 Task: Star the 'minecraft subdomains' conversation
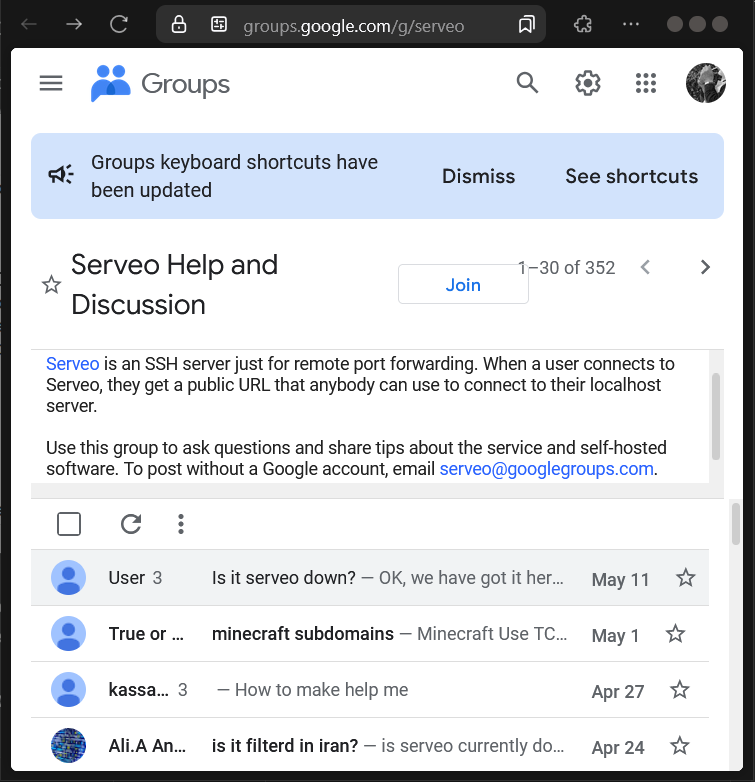pos(675,634)
